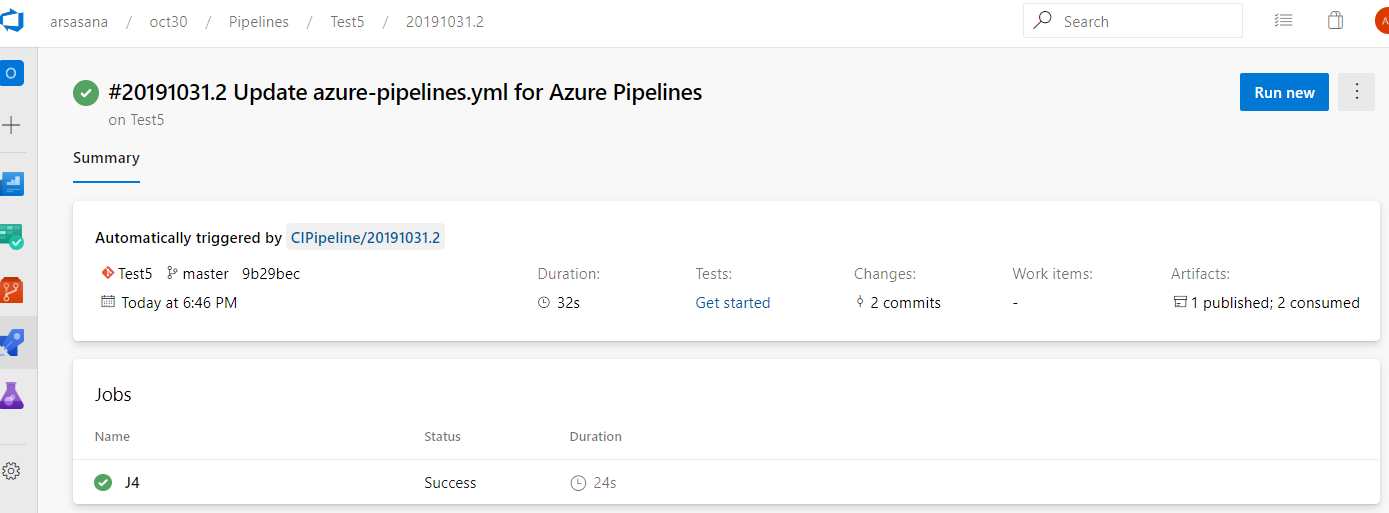Click the Get started tests link
Screen dimensions: 1389x513
click(733, 303)
